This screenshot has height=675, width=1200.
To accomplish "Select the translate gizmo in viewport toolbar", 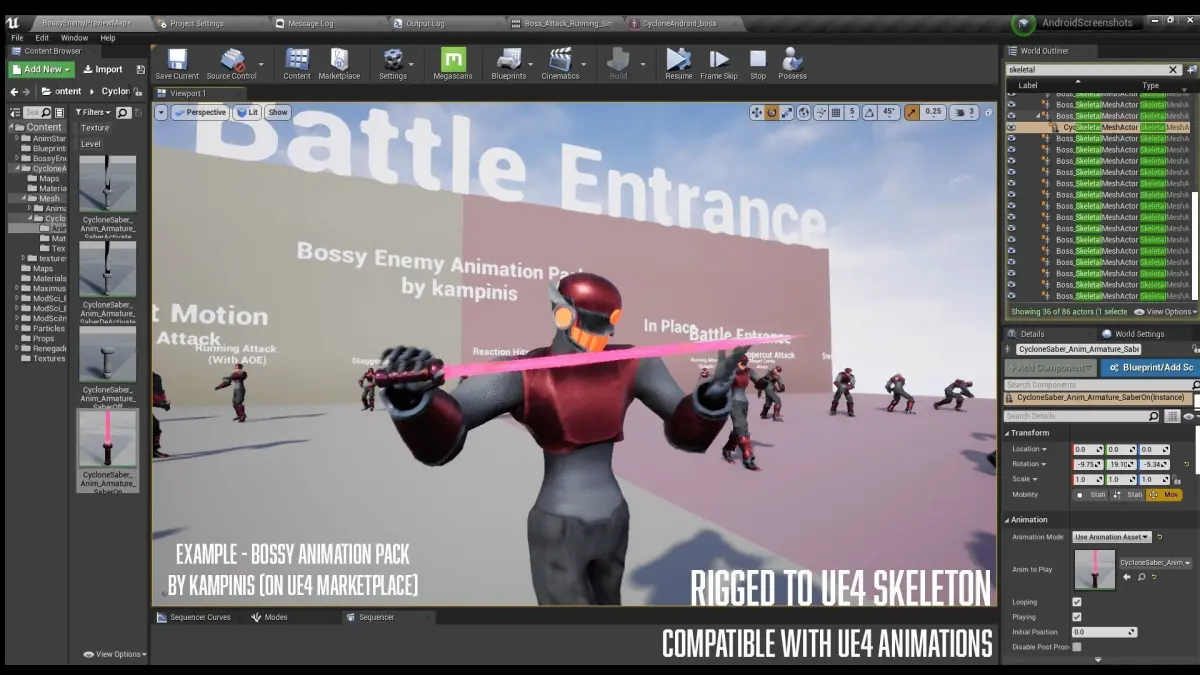I will [x=757, y=113].
